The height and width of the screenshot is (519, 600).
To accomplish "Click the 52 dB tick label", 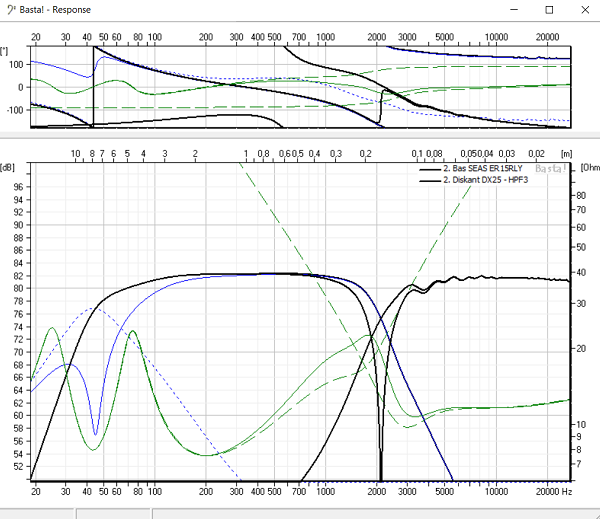I will [x=18, y=467].
